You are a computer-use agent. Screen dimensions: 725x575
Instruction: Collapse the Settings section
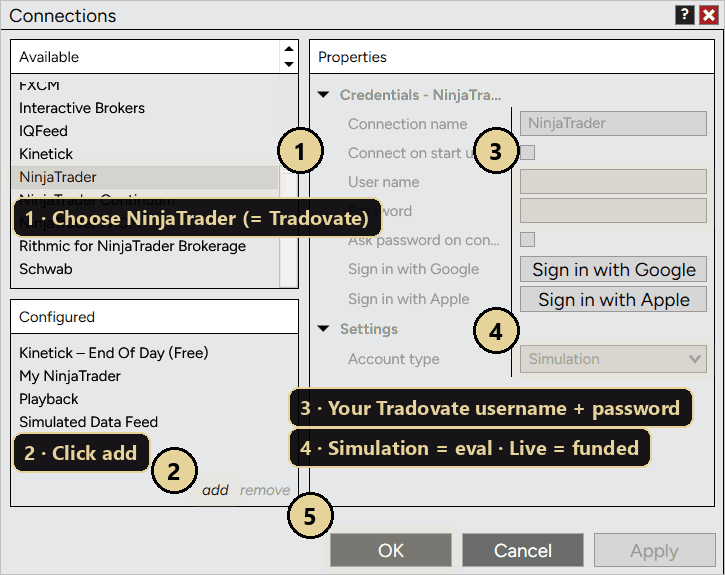click(324, 329)
